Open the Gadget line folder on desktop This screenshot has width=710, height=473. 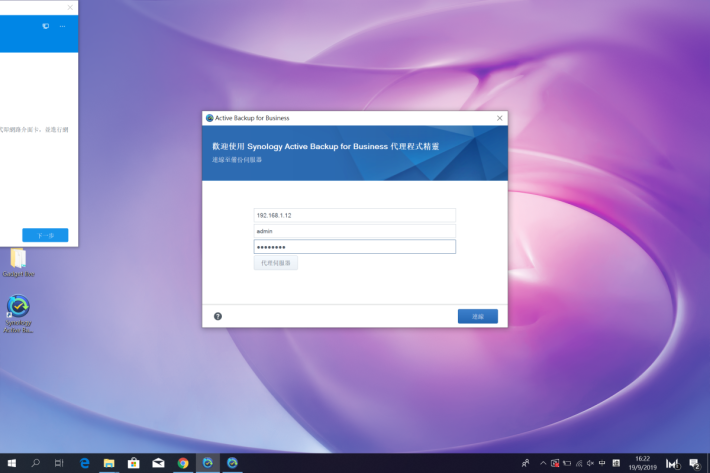[18, 263]
